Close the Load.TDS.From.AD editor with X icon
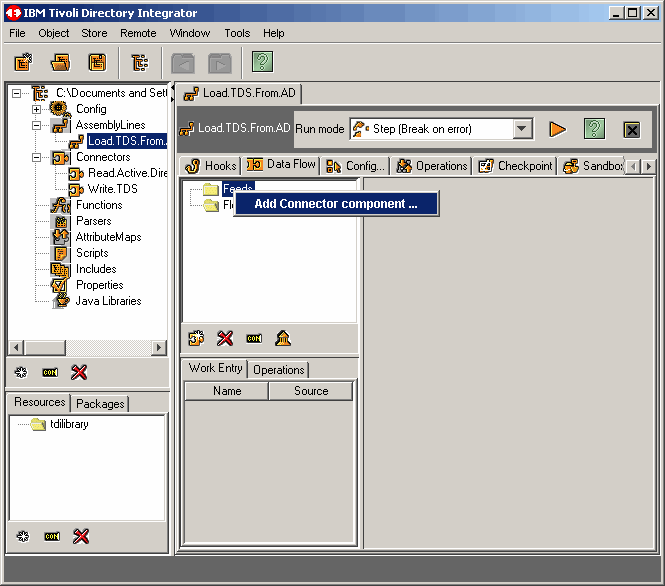 [x=631, y=129]
